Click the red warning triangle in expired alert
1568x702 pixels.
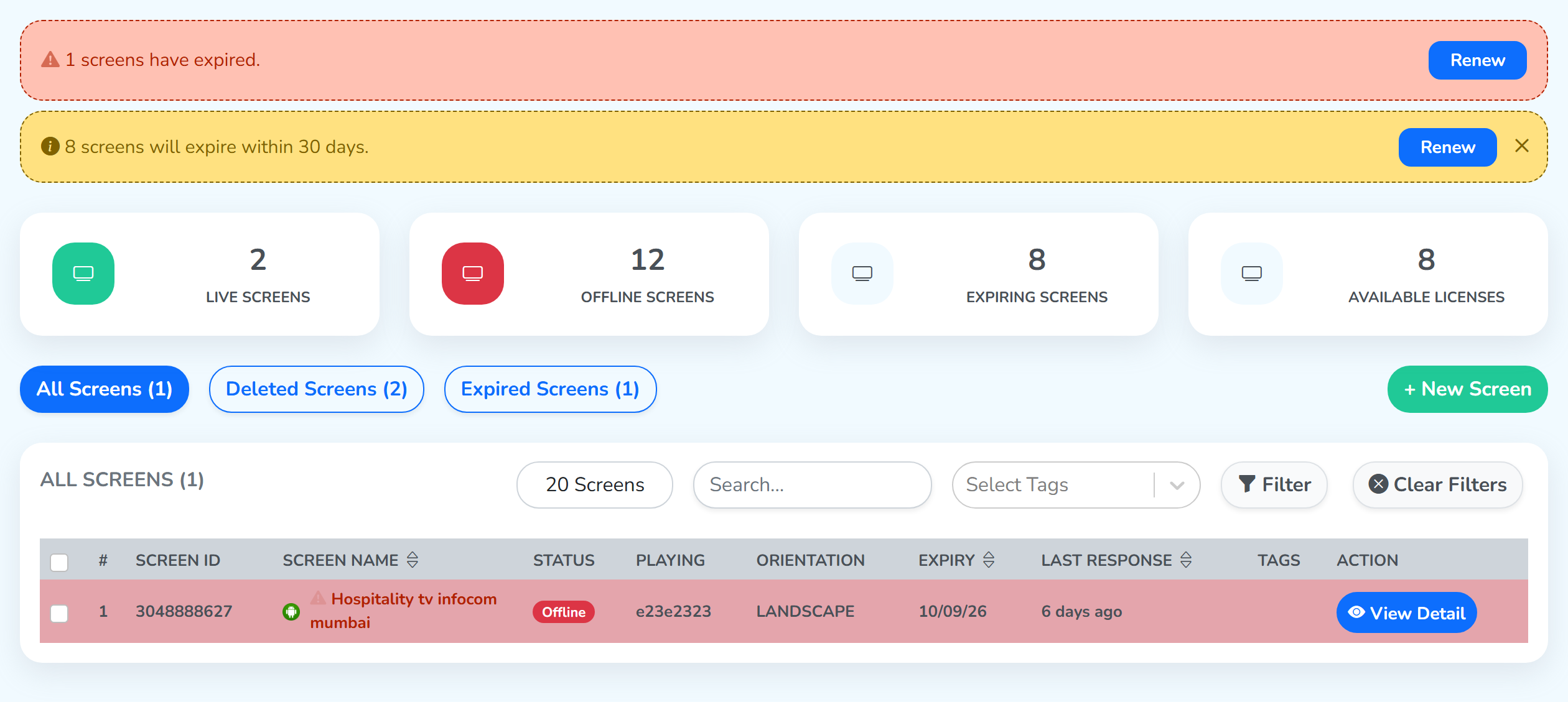point(50,60)
